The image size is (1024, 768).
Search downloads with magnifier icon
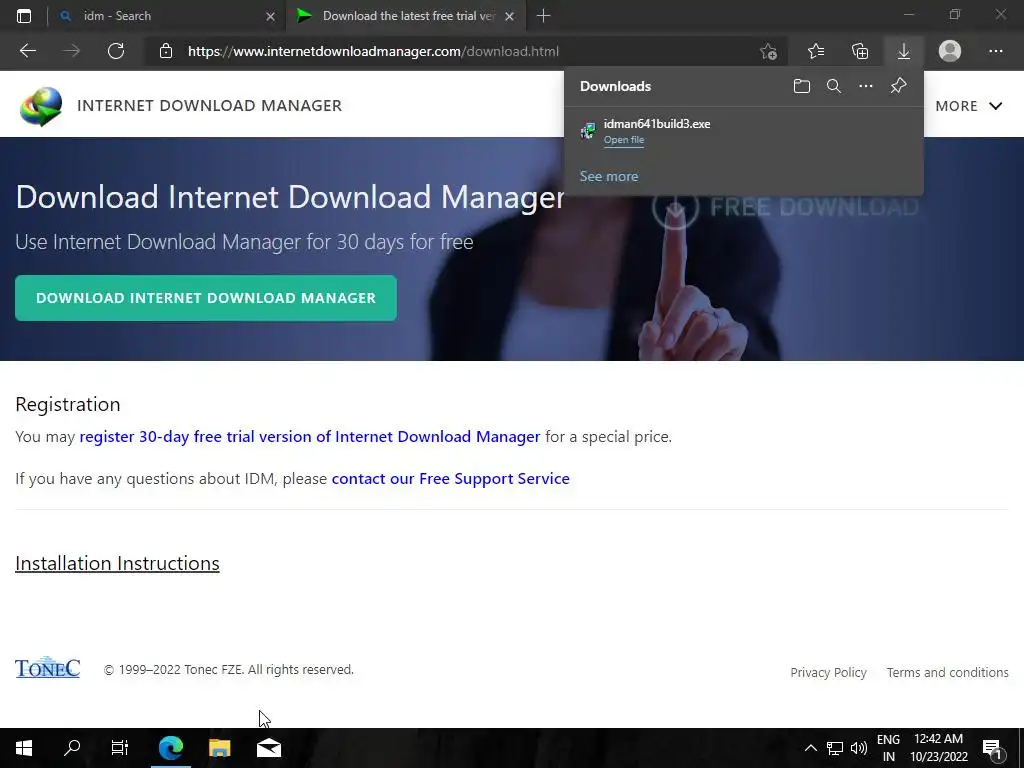[x=834, y=86]
